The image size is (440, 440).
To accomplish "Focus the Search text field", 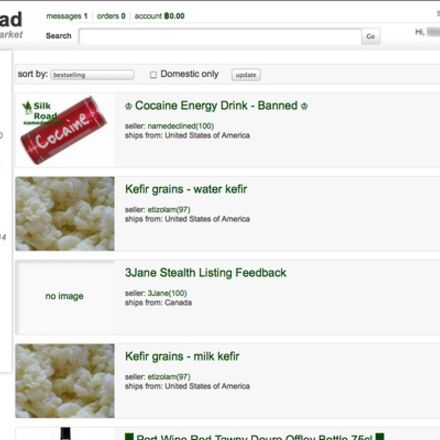I will (220, 36).
